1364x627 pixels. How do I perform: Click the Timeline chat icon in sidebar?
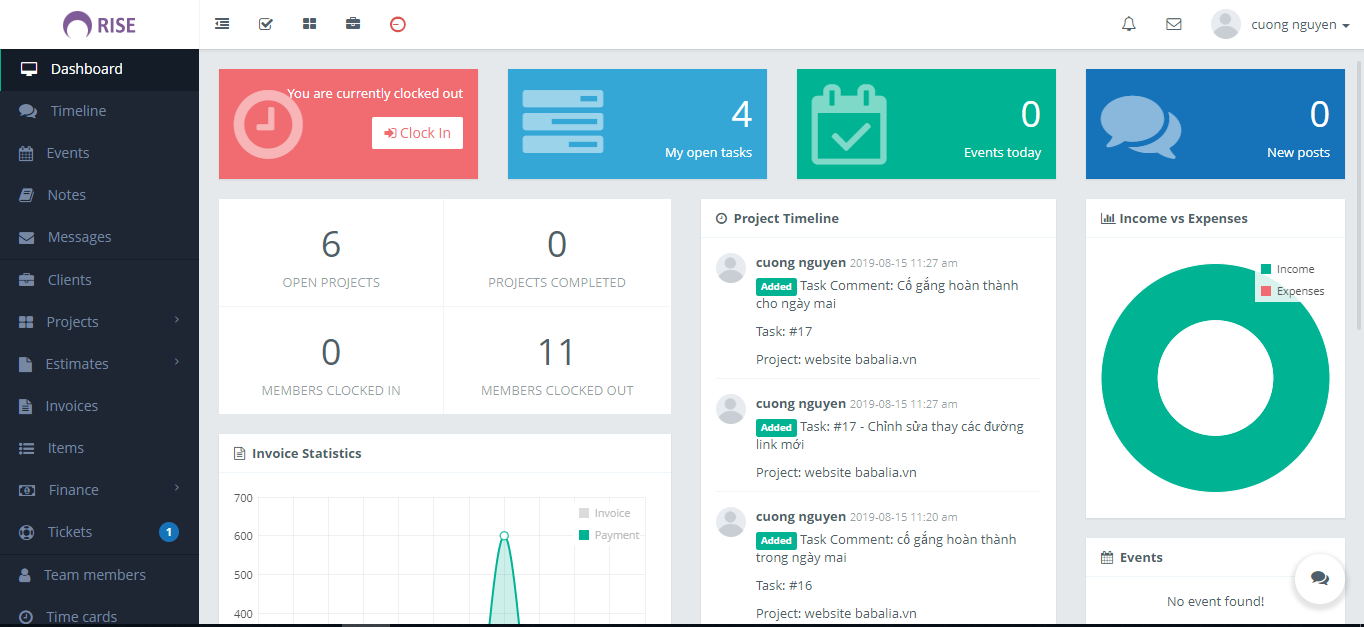click(x=28, y=111)
